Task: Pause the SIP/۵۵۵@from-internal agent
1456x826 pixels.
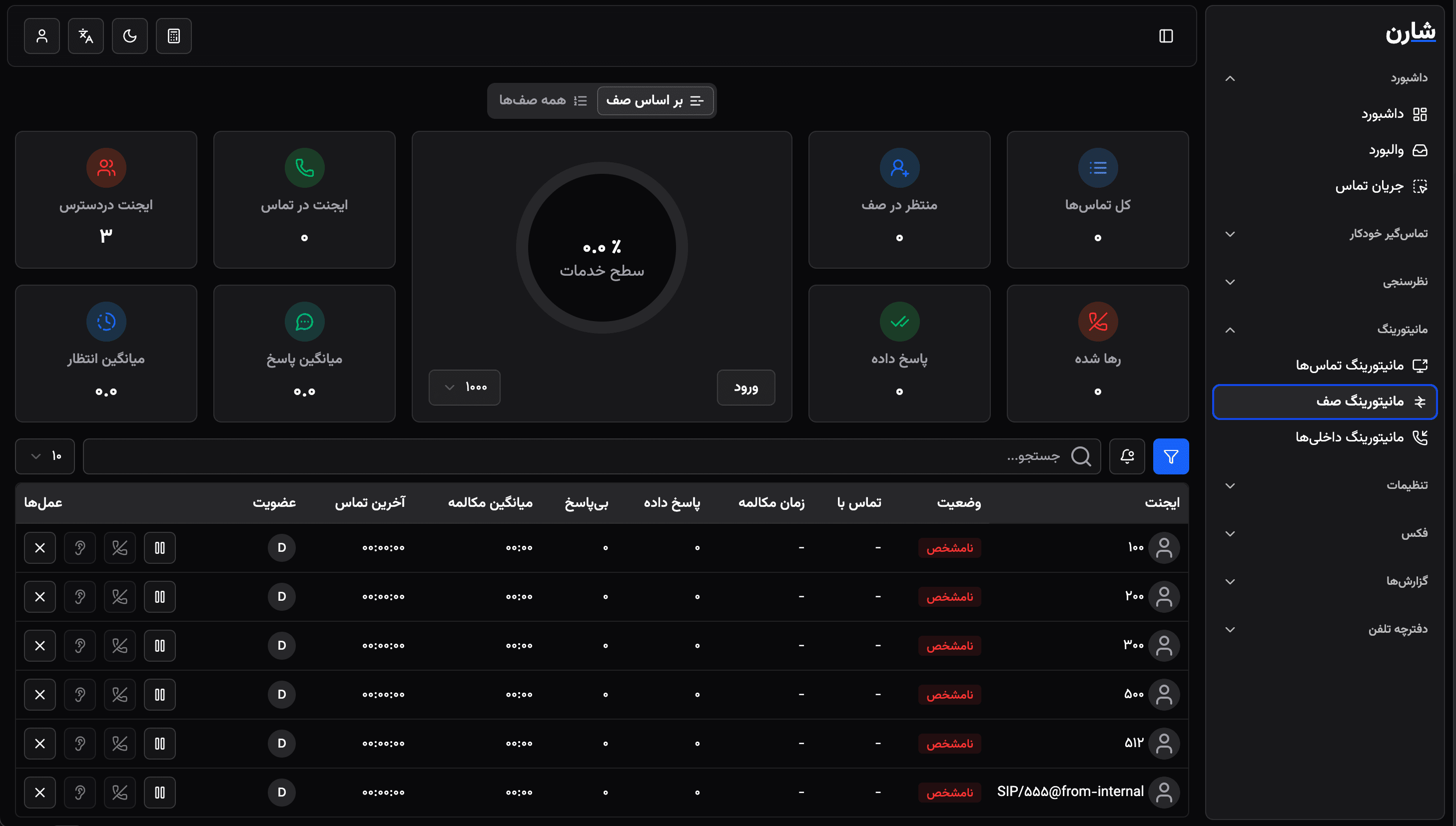Action: (x=159, y=793)
